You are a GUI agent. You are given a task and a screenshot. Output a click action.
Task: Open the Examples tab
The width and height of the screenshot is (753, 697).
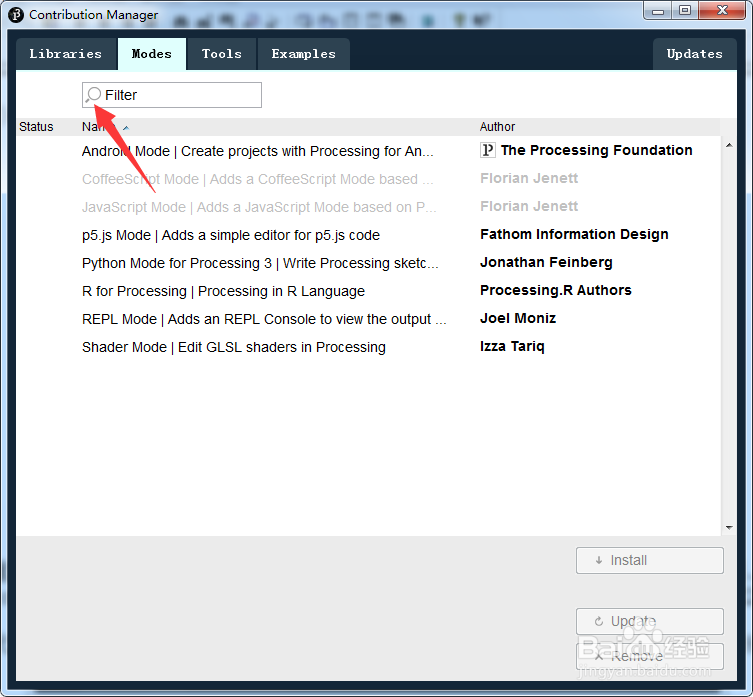304,54
